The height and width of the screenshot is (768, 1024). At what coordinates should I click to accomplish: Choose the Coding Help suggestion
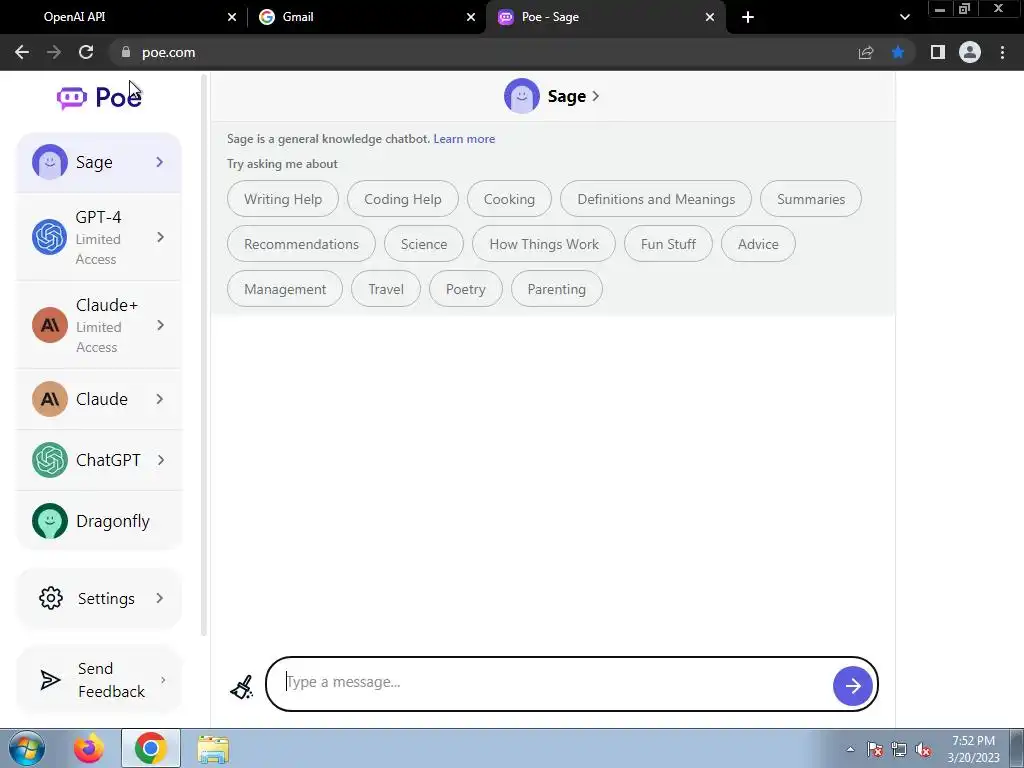pos(403,199)
